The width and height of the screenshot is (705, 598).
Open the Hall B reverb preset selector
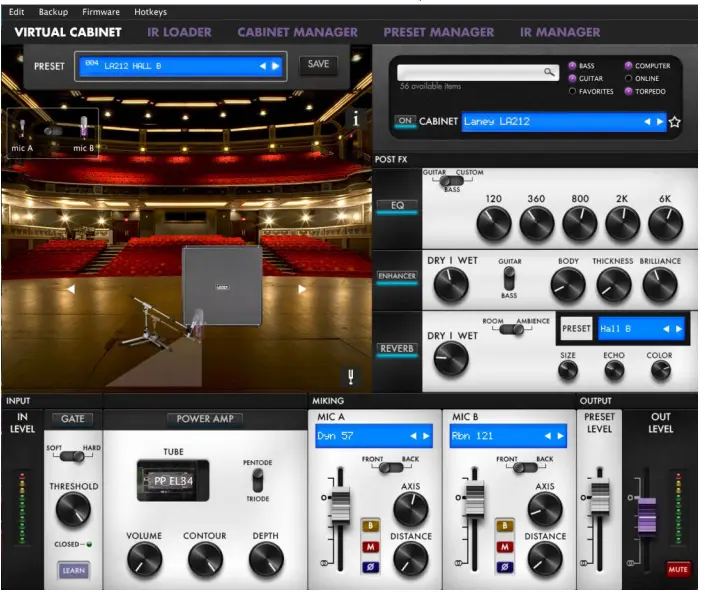click(641, 329)
